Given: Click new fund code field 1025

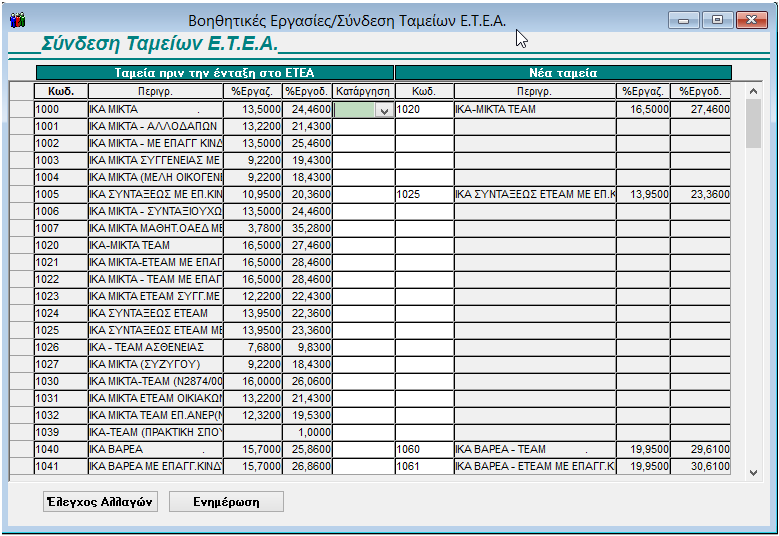Looking at the screenshot, I should click(424, 195).
